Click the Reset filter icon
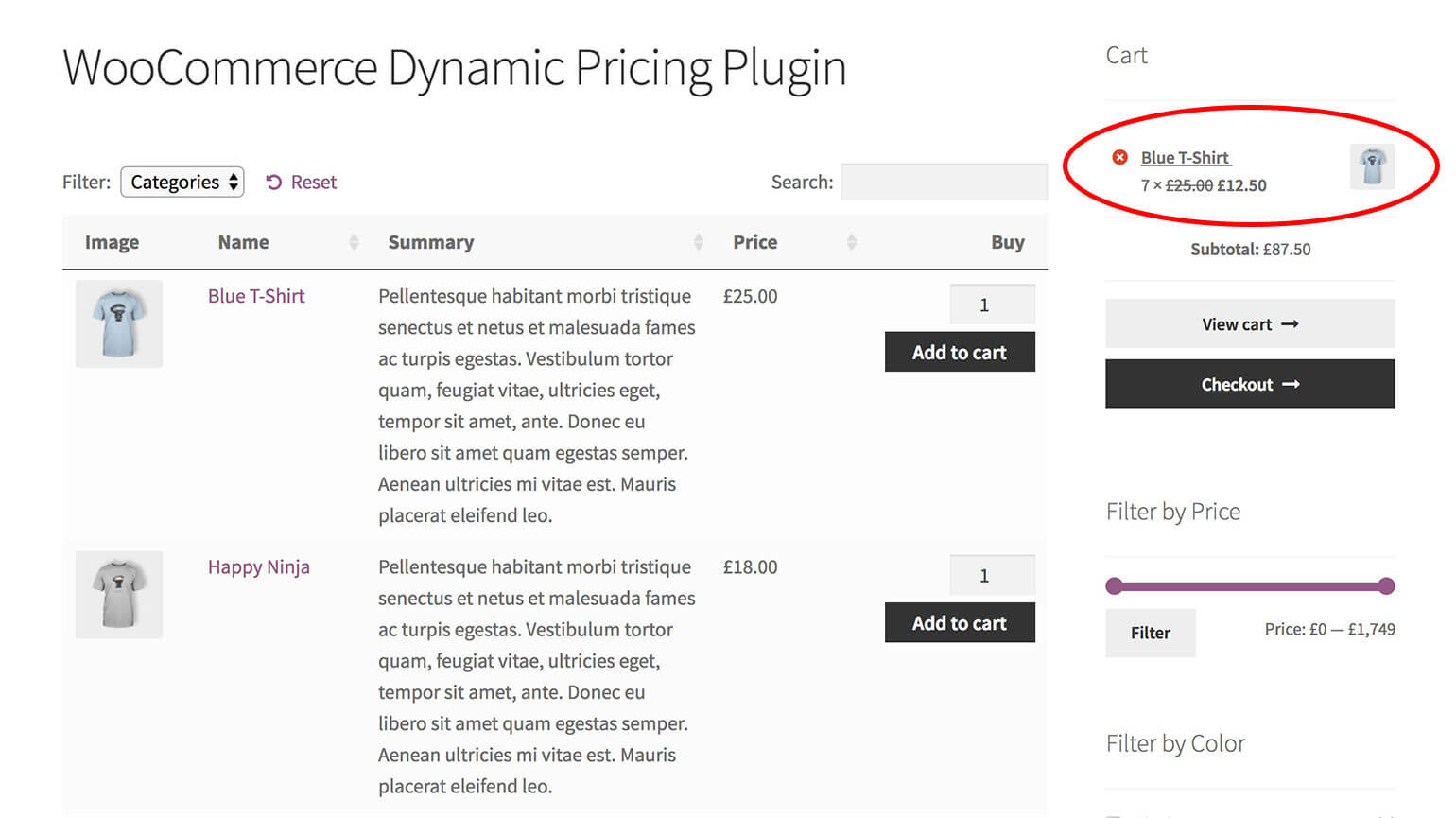This screenshot has width=1456, height=818. (x=274, y=182)
